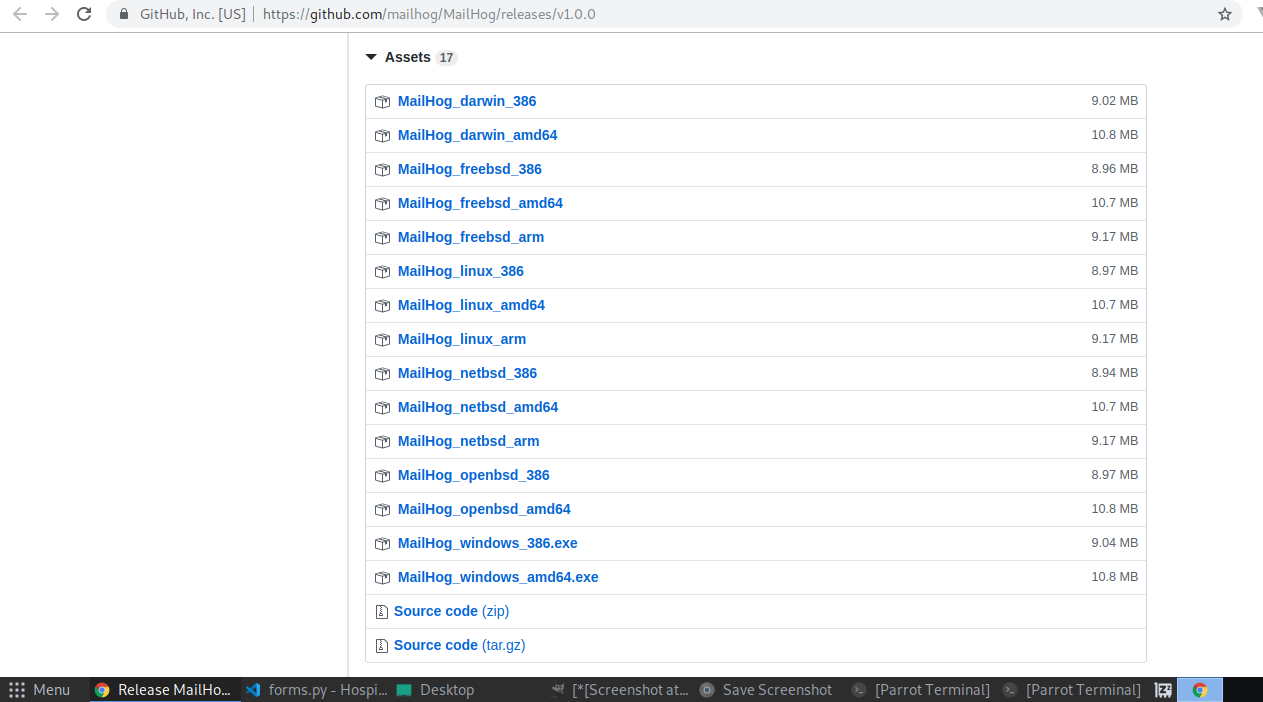This screenshot has height=702, width=1263.
Task: Switch to Screenshot editor taskbar window
Action: point(621,690)
